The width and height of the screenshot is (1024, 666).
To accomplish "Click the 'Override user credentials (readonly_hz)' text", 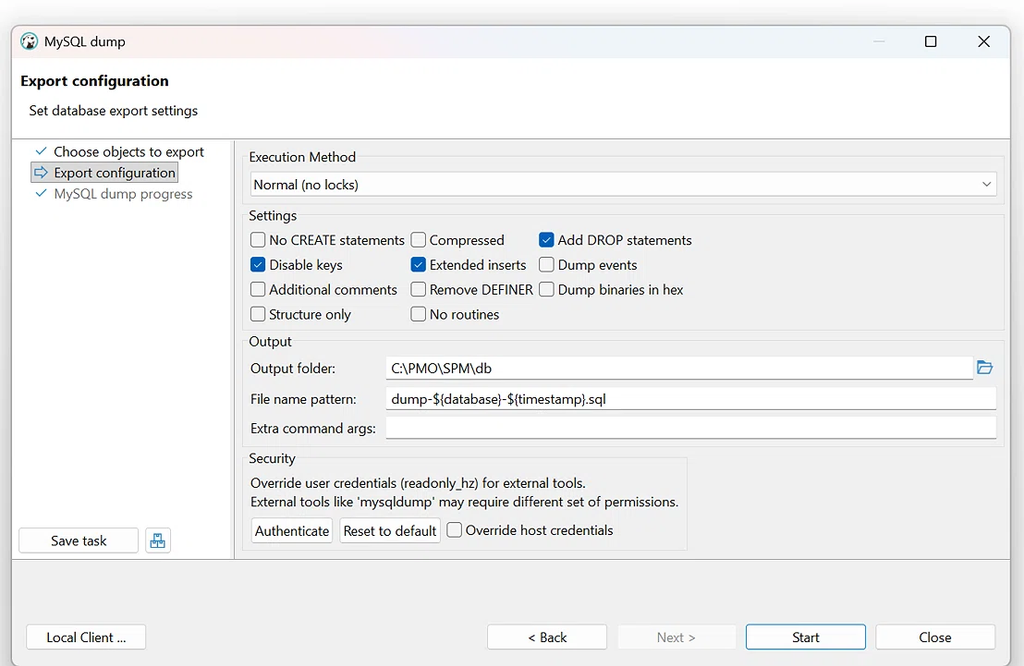I will click(x=418, y=483).
